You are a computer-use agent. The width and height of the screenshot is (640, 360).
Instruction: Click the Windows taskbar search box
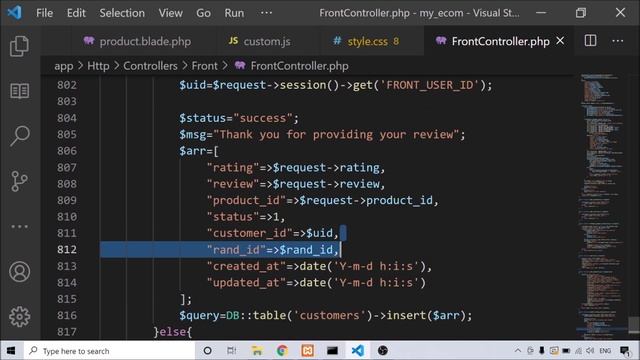[109, 351]
